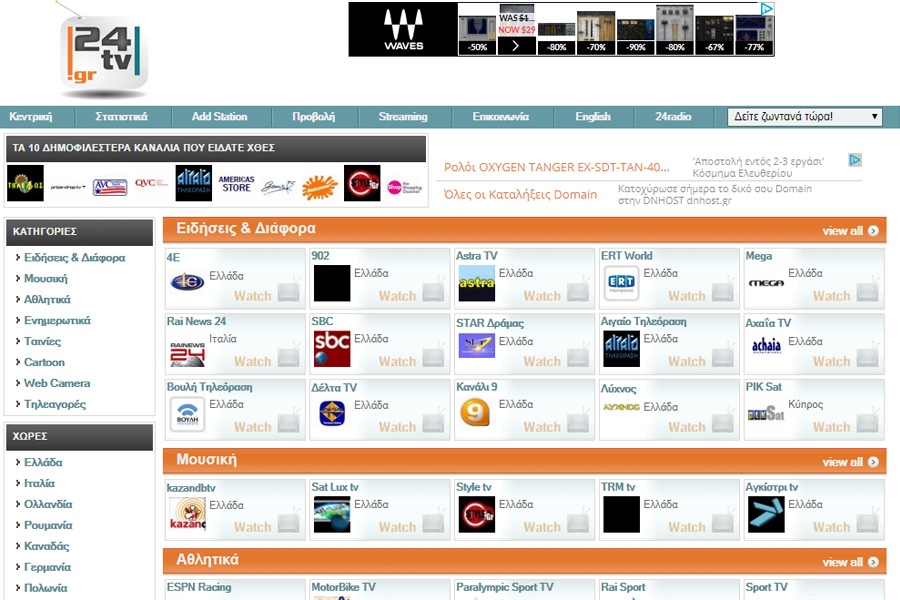Filter by country Ρουμανία
This screenshot has width=900, height=600.
[x=48, y=525]
